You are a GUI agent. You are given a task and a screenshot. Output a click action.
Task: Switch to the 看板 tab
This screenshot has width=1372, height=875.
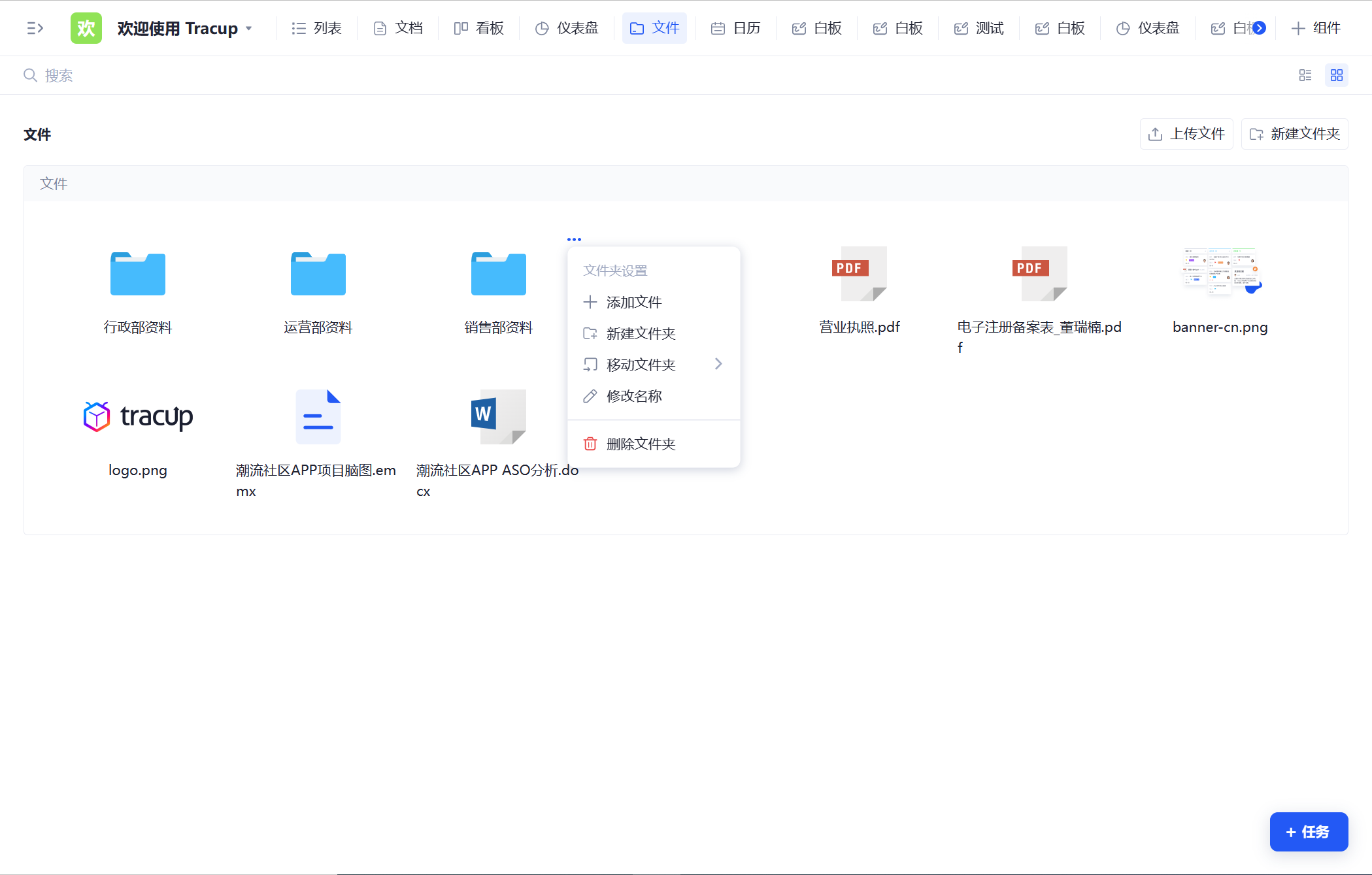[479, 28]
